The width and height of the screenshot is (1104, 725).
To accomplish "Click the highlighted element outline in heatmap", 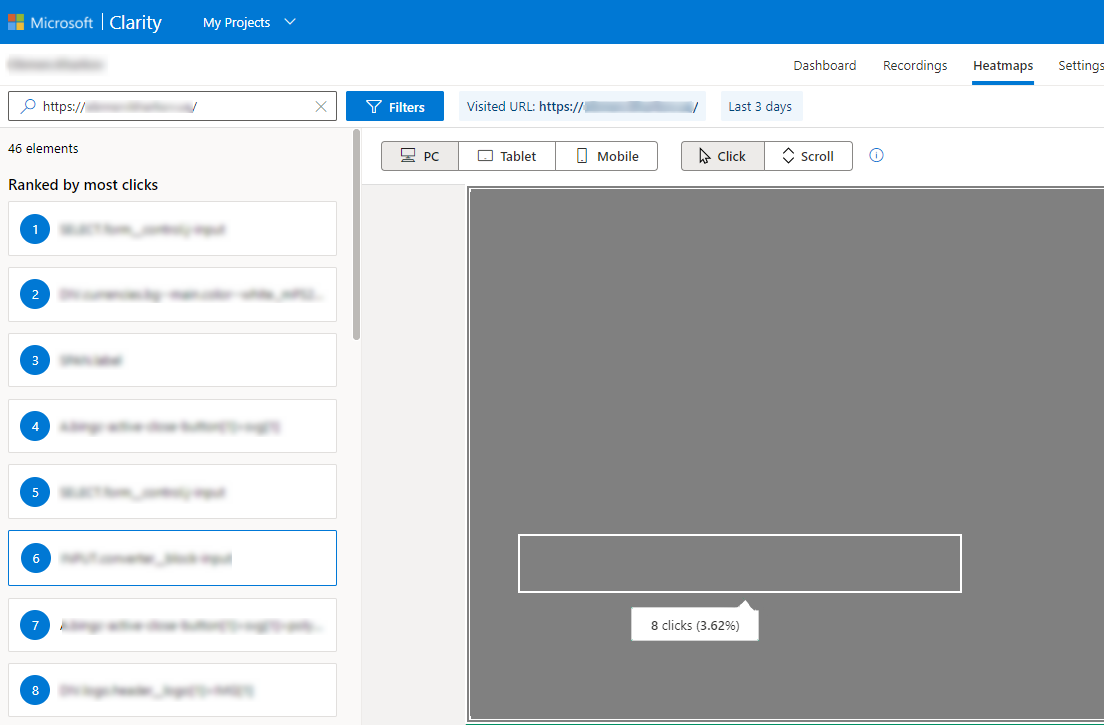I will (x=740, y=563).
